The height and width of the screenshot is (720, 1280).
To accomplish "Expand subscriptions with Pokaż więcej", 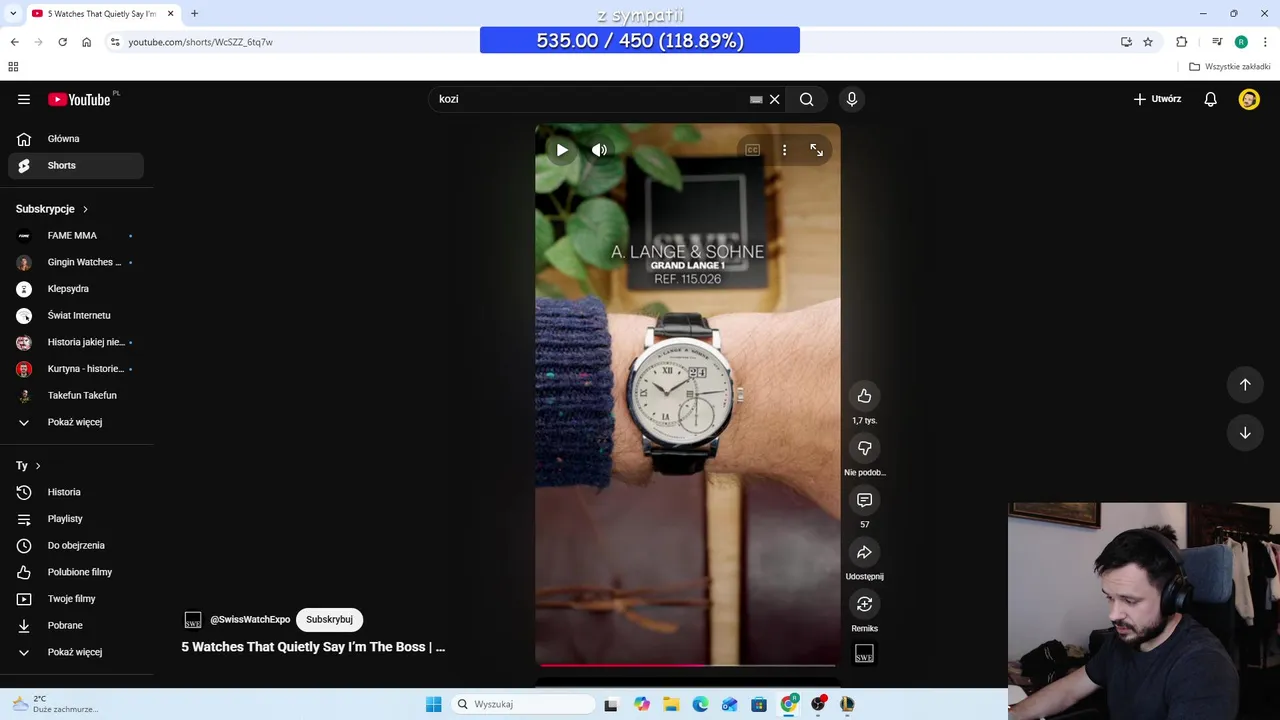I will (76, 422).
